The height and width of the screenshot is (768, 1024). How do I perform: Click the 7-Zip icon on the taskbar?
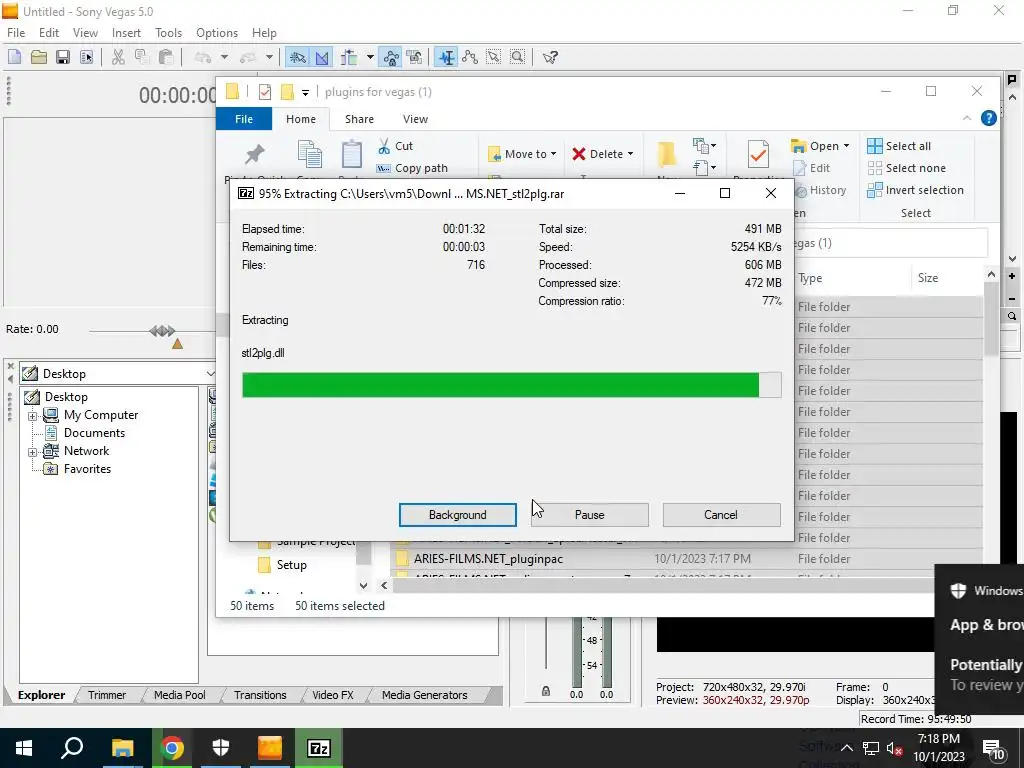coord(319,748)
